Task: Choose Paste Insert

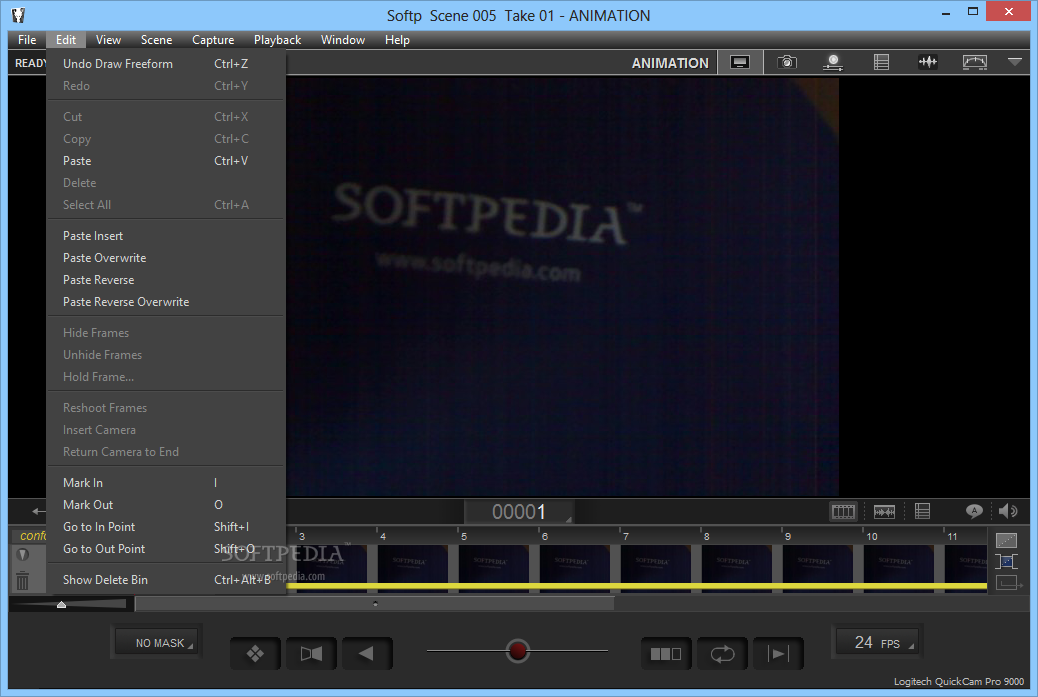Action: tap(166, 236)
